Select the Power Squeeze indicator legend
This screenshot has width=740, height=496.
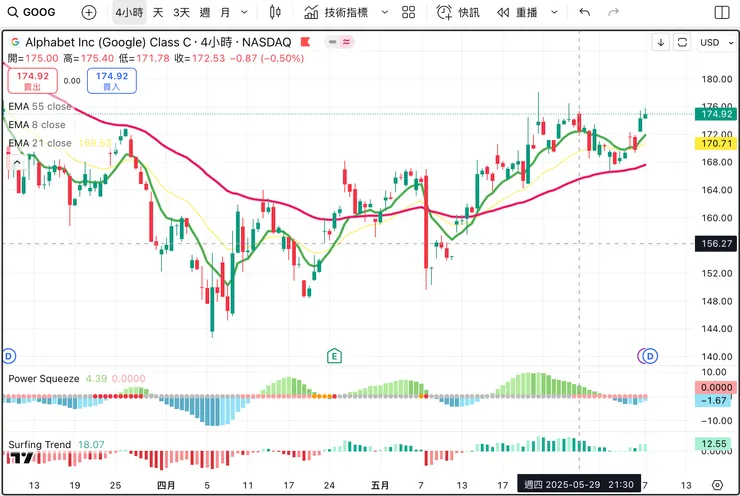(x=43, y=378)
